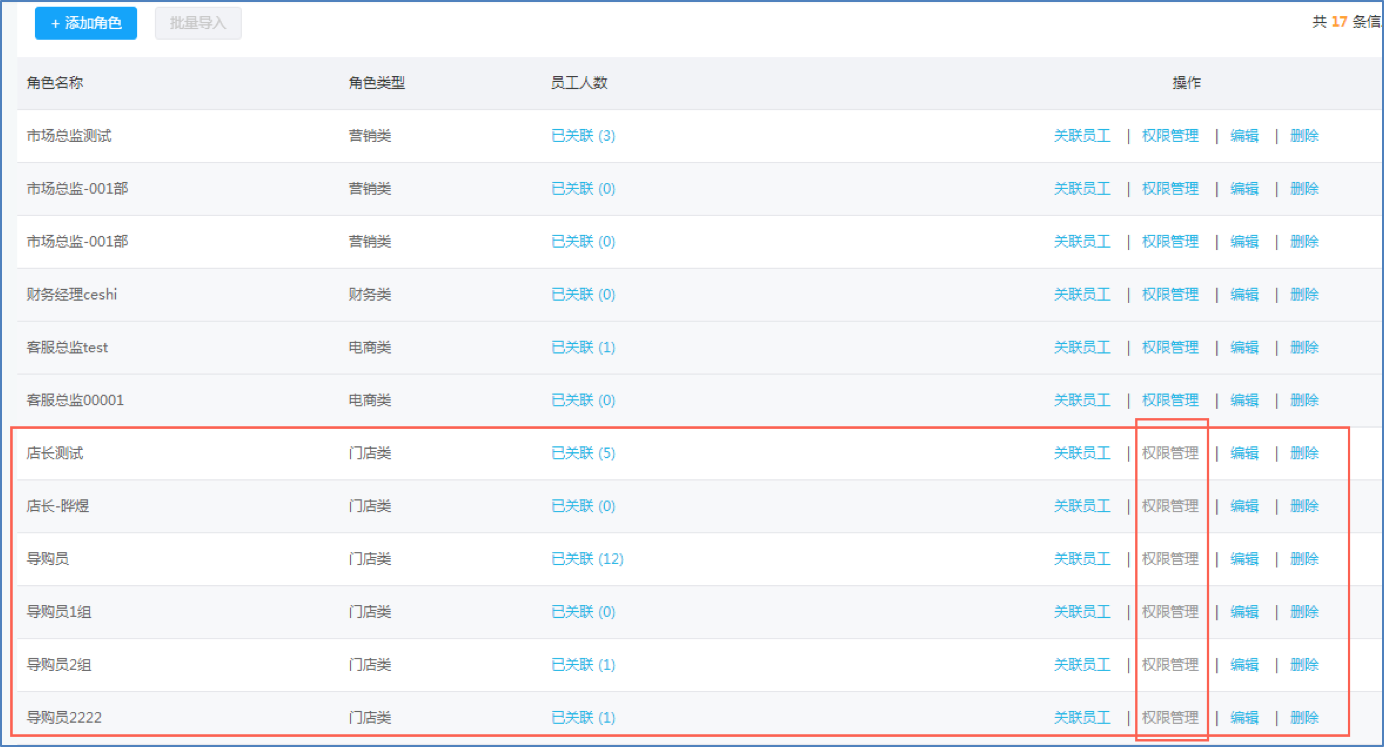Open 关联员工 for 财务经理ceshi
The image size is (1384, 747).
[x=1082, y=295]
